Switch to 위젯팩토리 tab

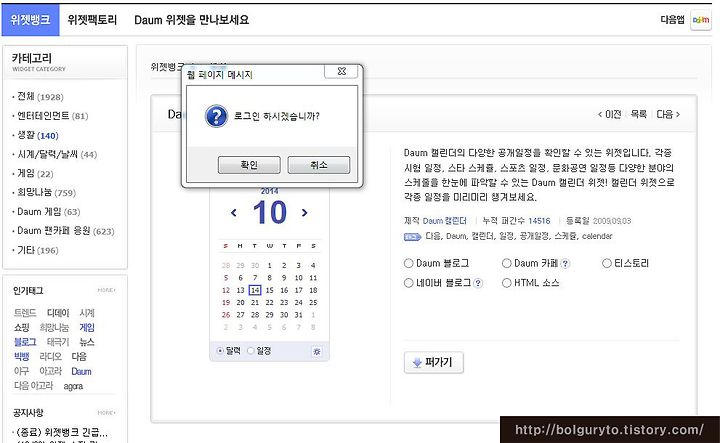[92, 20]
